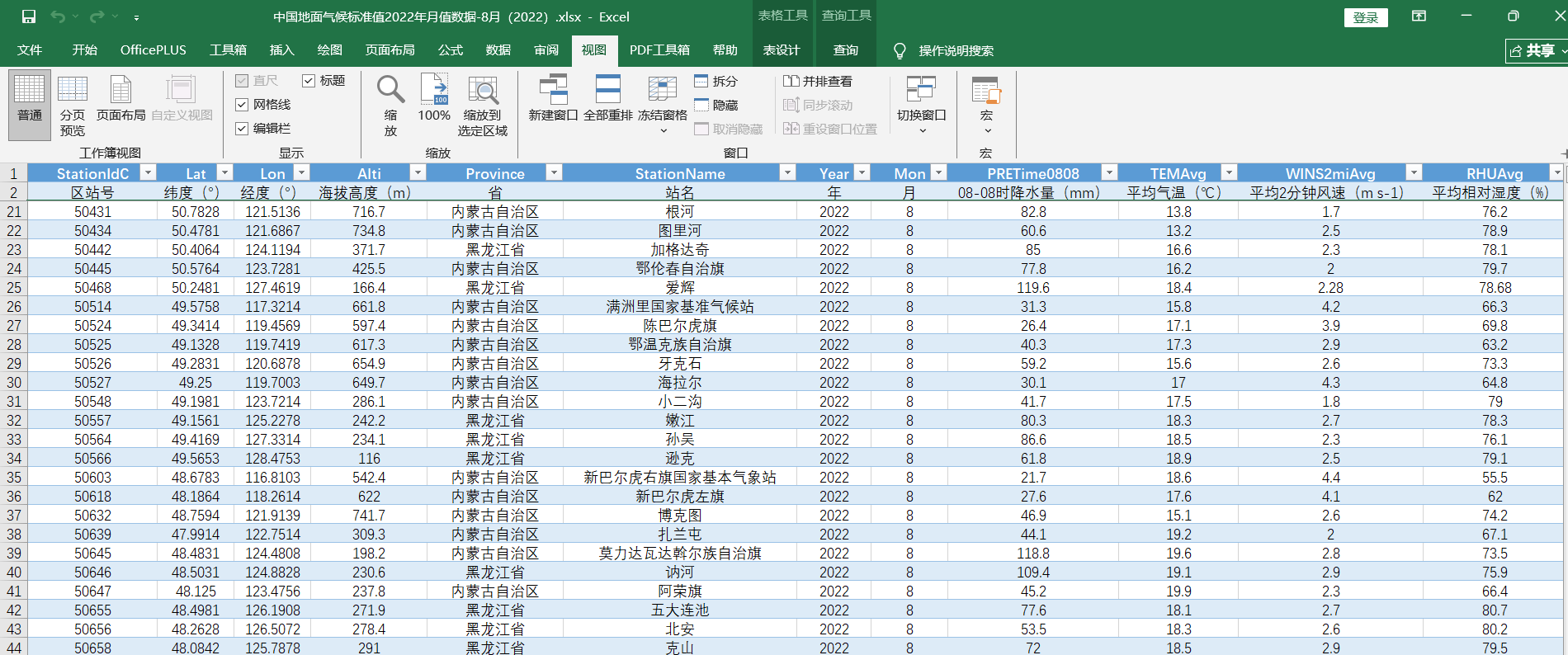
Task: Click View Side by Side (并排查看)
Action: coord(818,81)
